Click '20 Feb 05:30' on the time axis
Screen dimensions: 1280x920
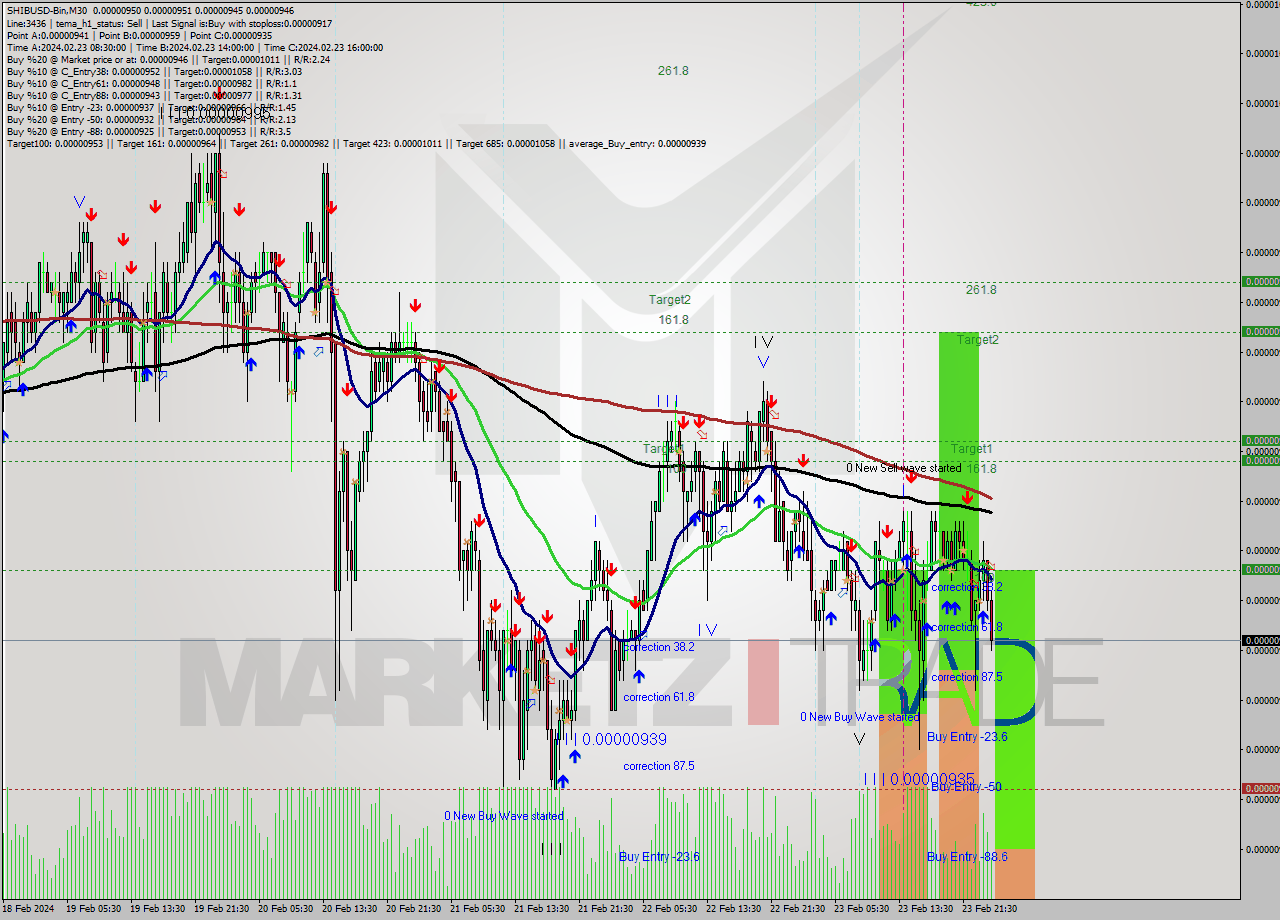[x=284, y=909]
